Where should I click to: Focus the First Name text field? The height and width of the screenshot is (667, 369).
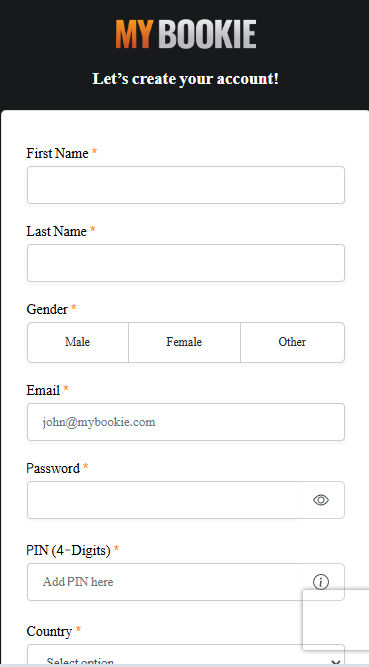click(186, 185)
